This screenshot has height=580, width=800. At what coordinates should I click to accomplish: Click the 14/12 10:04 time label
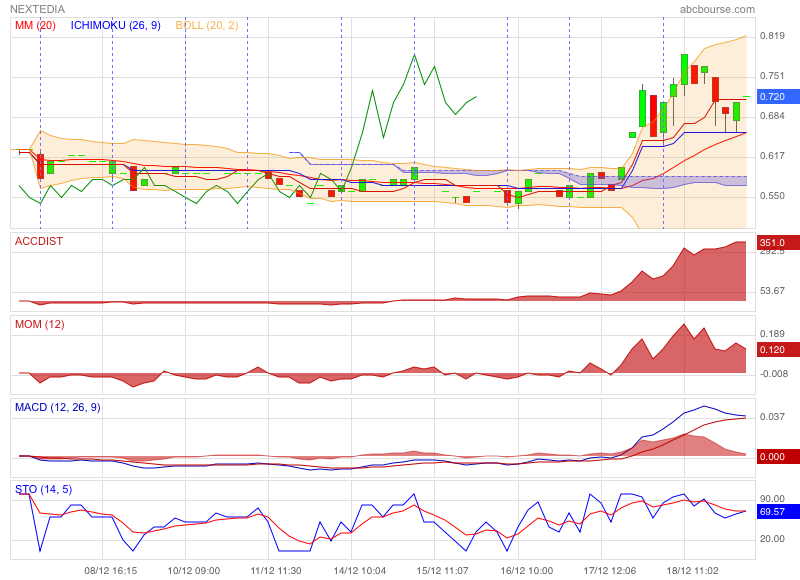359,571
